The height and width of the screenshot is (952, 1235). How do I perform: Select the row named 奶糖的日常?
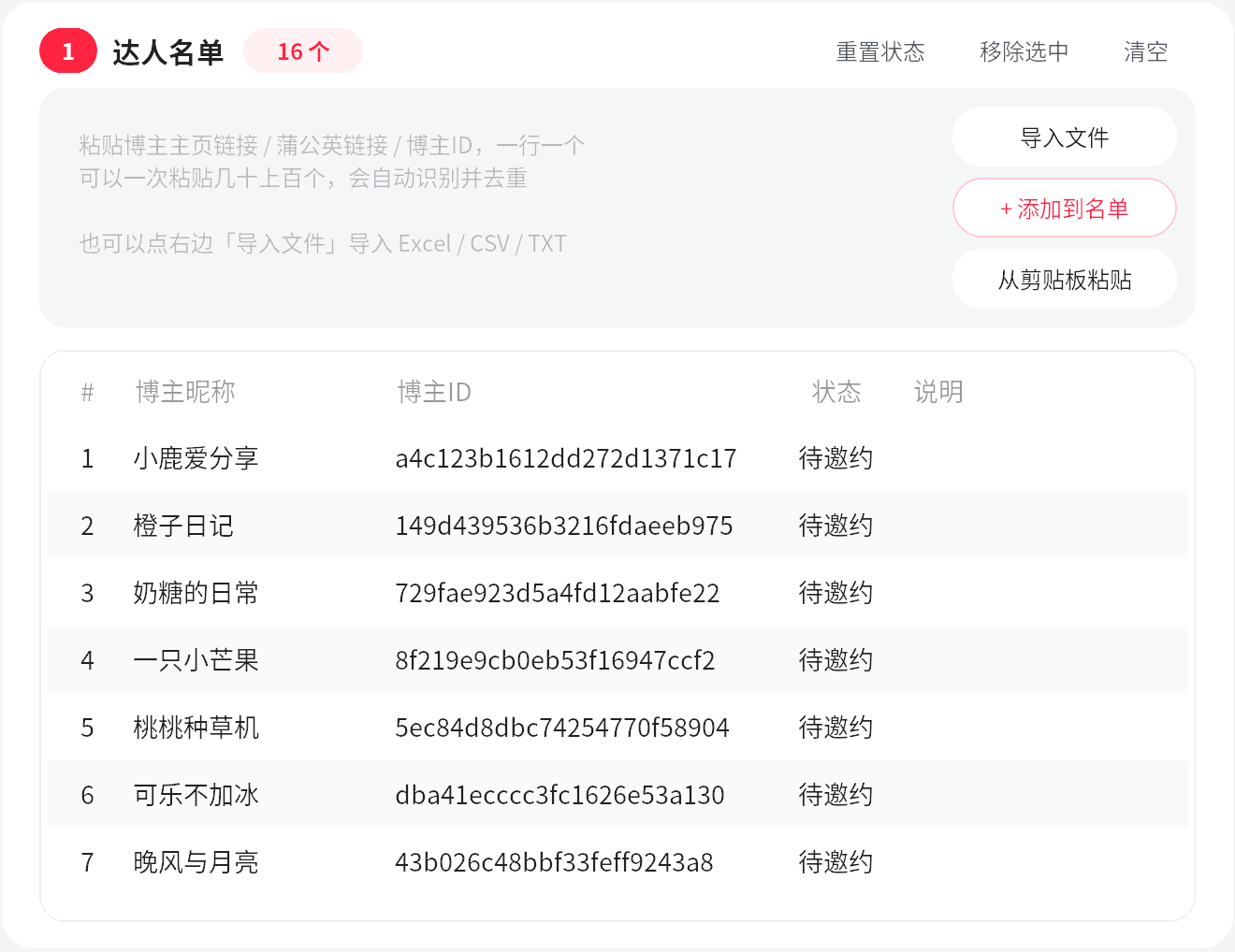pyautogui.click(x=617, y=592)
